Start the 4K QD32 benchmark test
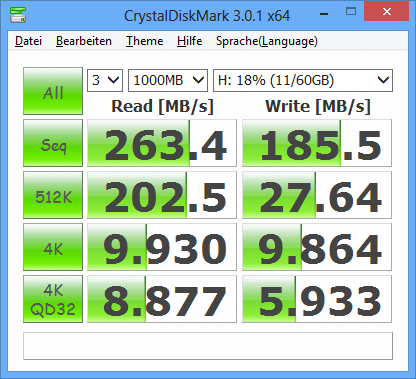 53,299
